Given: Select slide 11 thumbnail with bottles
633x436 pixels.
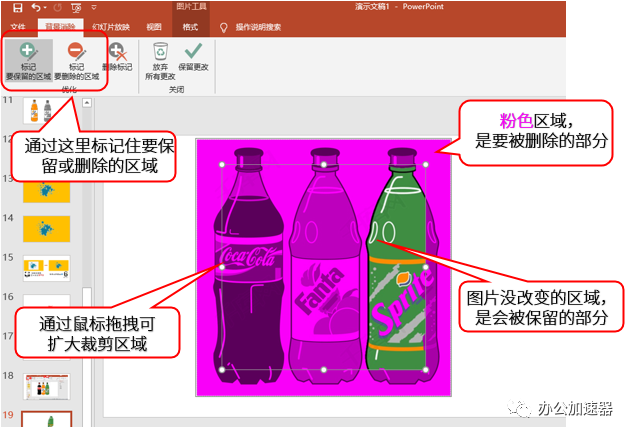Looking at the screenshot, I should [x=46, y=110].
